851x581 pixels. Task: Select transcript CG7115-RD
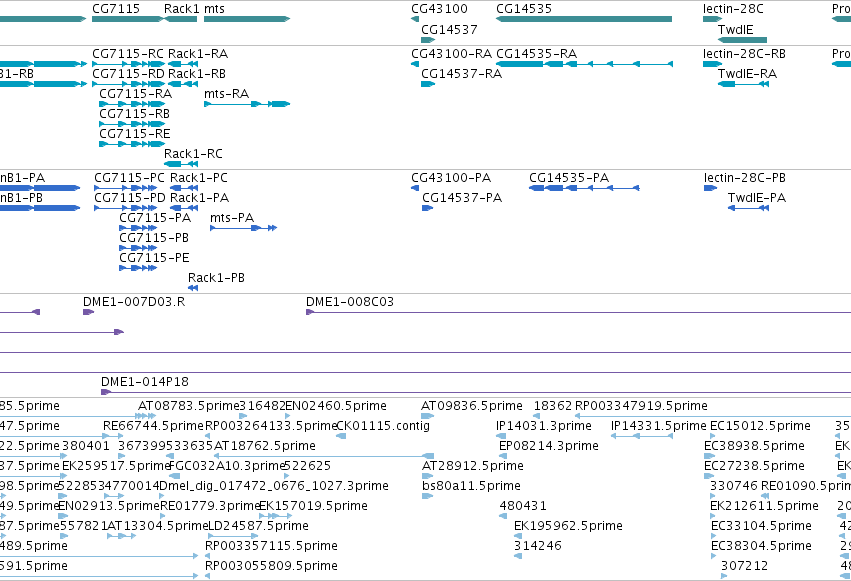129,74
